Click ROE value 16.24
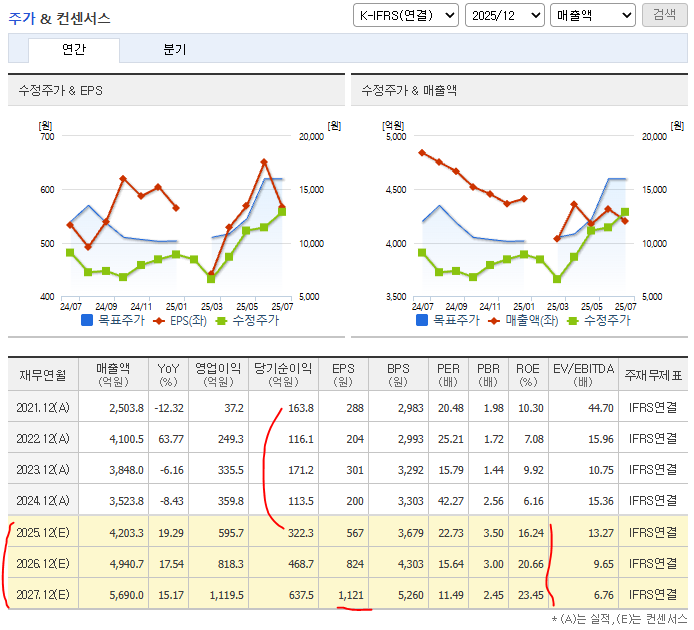694x630 pixels. pos(531,533)
